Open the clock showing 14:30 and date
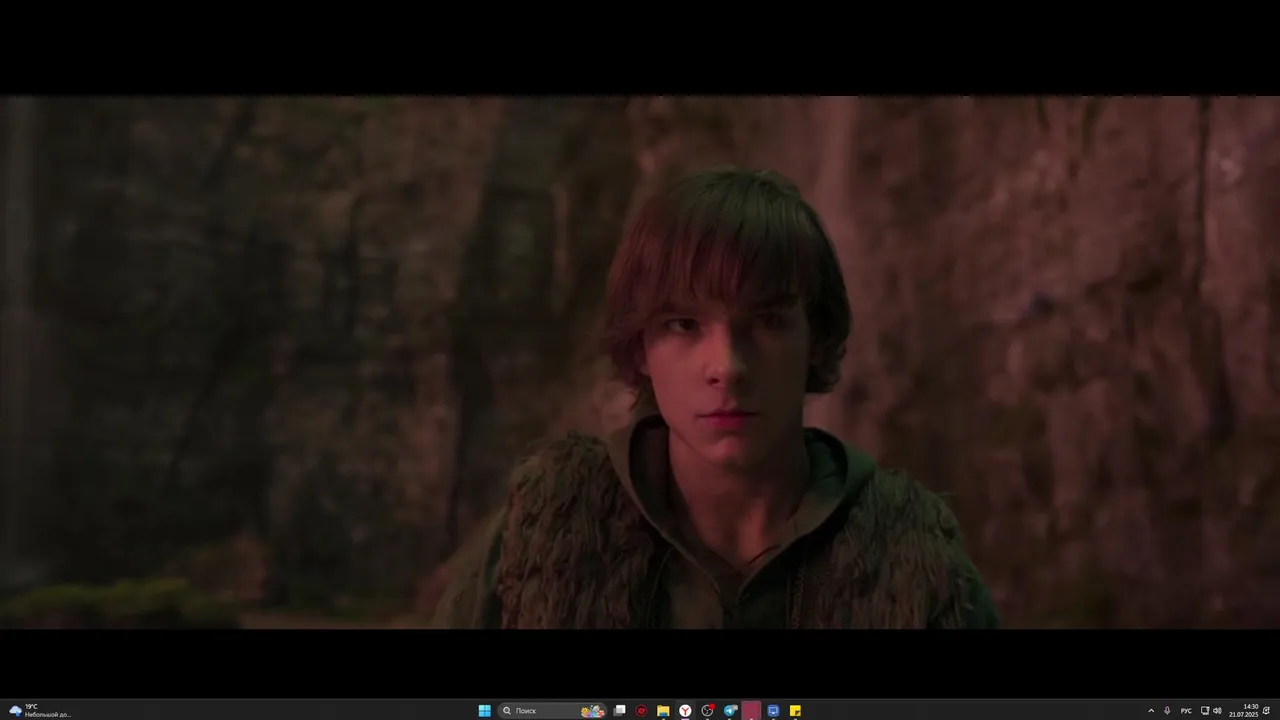This screenshot has width=1280, height=720. click(x=1243, y=711)
